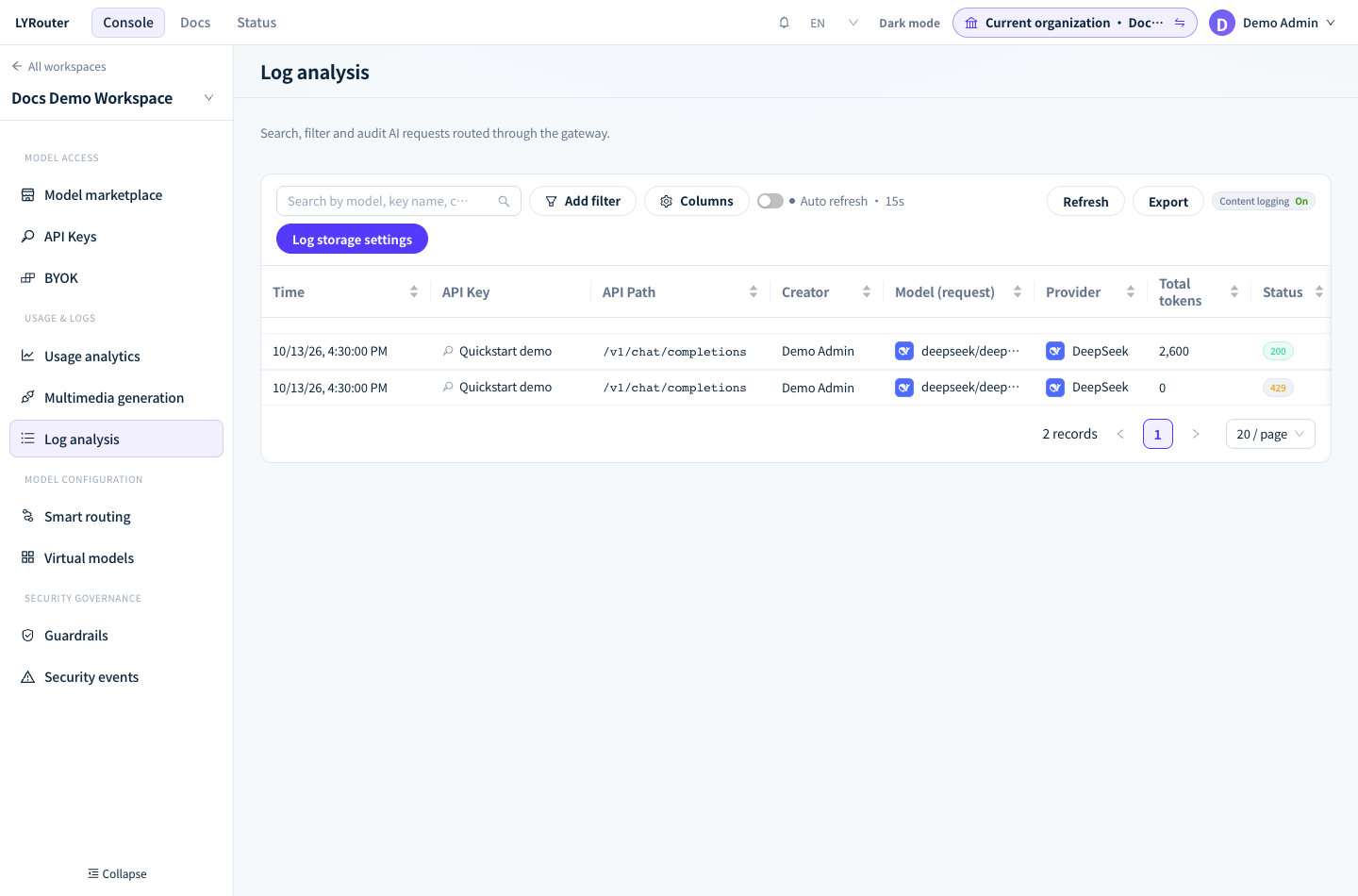Open the Status tab
The width and height of the screenshot is (1358, 896).
[x=257, y=23]
